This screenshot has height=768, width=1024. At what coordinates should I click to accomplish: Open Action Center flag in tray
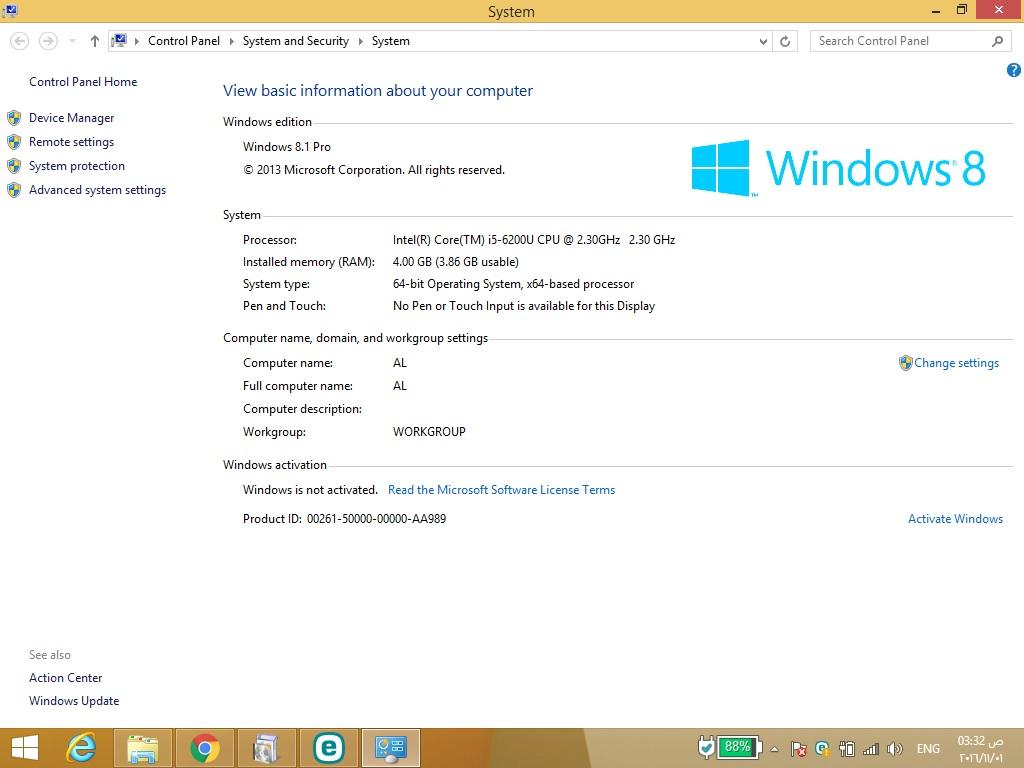coord(798,749)
